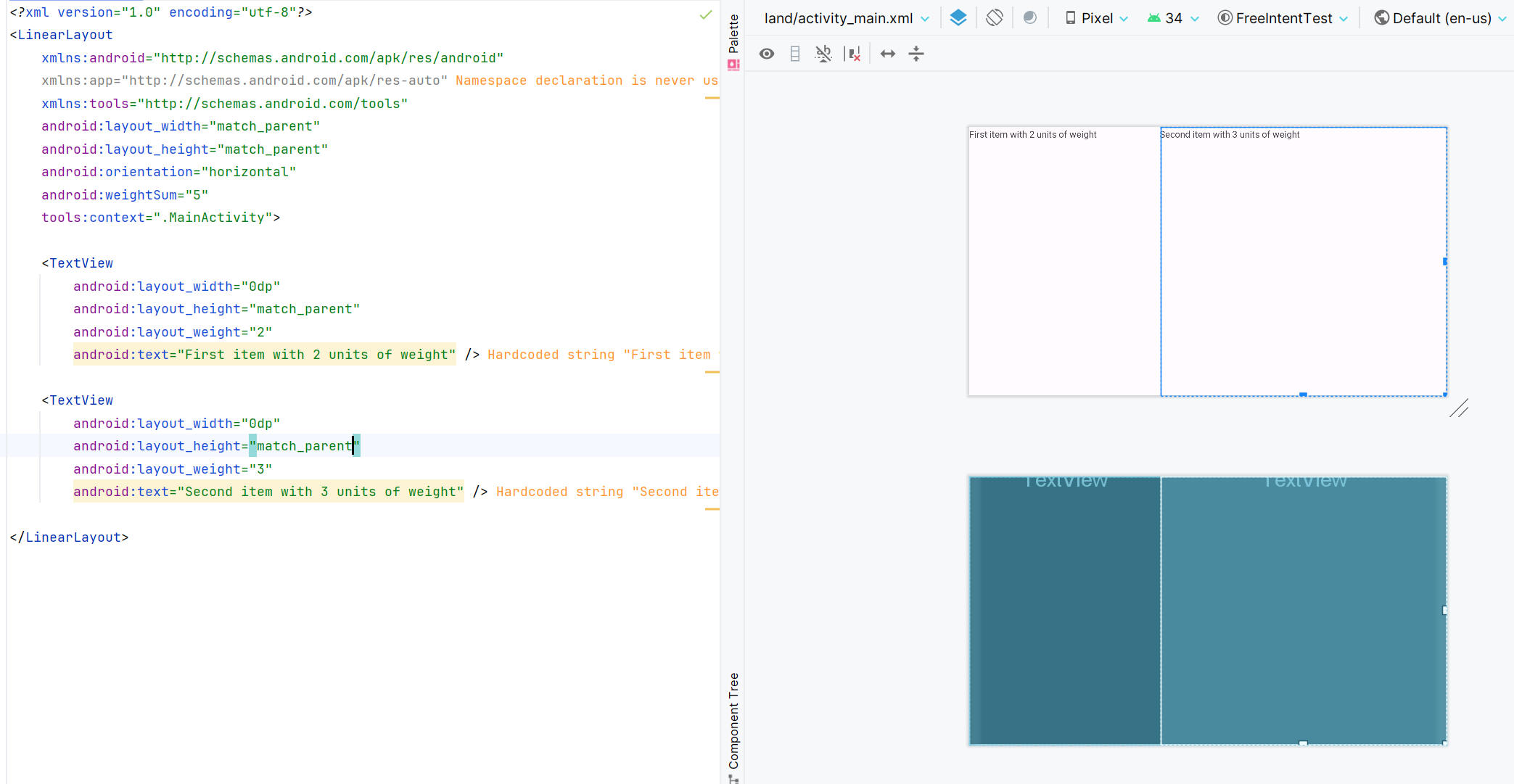Open Pixel device selector dropdown
The height and width of the screenshot is (784, 1514).
tap(1096, 18)
